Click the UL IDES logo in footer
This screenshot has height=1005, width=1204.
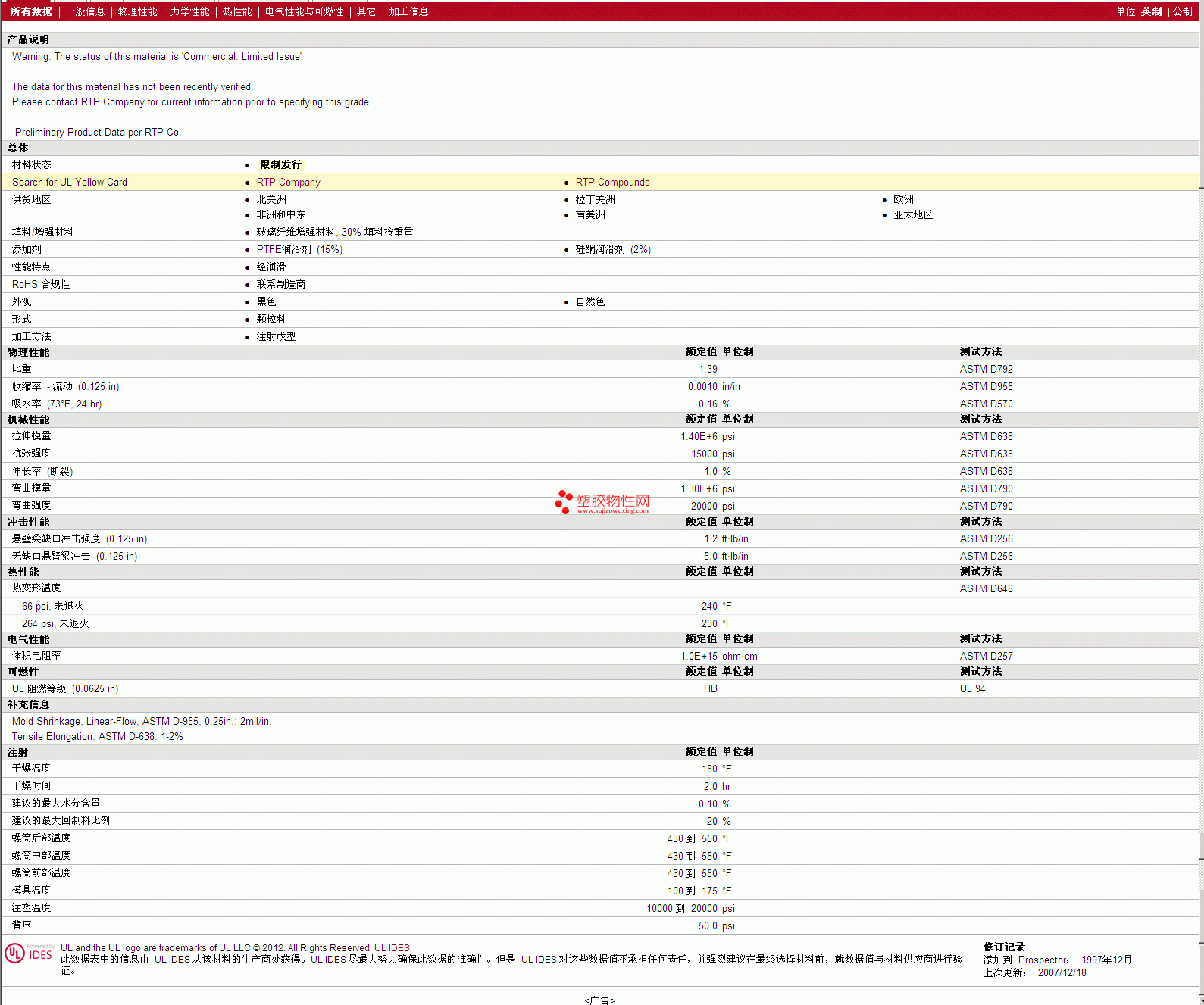tap(29, 953)
